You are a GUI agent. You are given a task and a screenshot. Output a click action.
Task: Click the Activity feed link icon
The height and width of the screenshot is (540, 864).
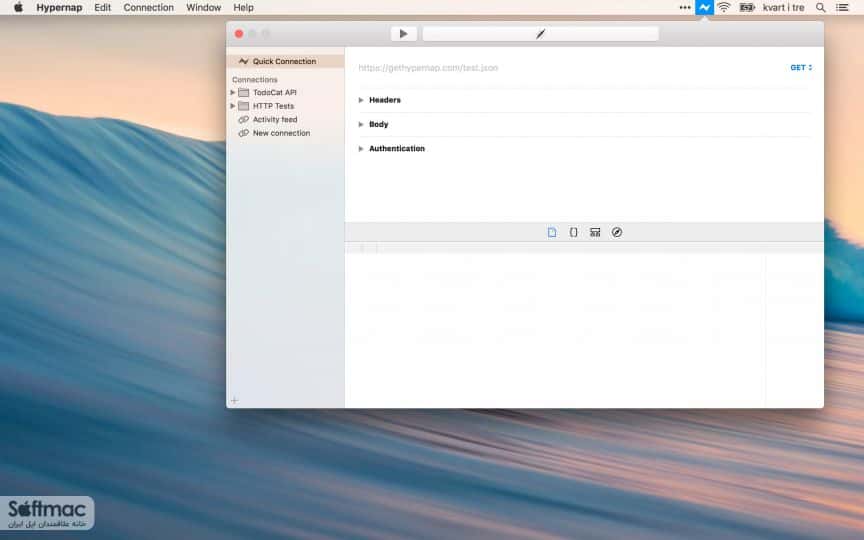pyautogui.click(x=243, y=120)
